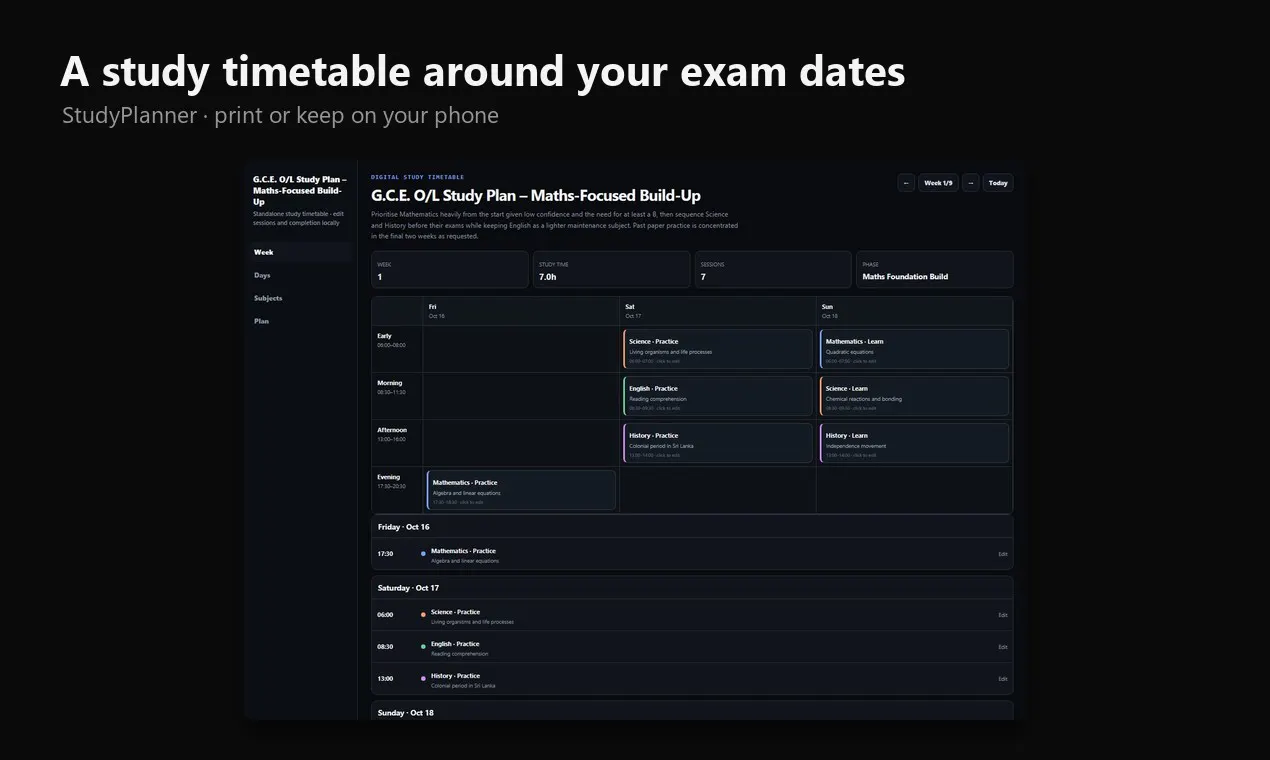Click Edit on Saturday 13:00 History row
The height and width of the screenshot is (760, 1270).
point(1003,679)
